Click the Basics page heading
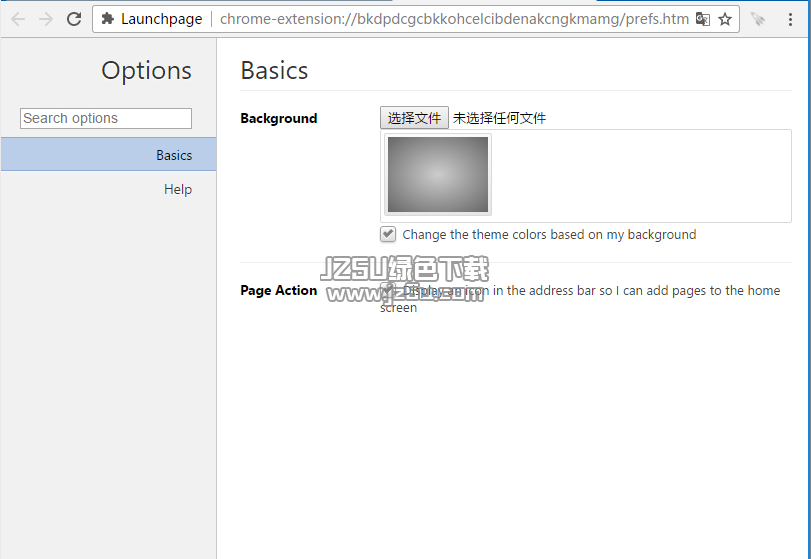811x559 pixels. pyautogui.click(x=274, y=70)
